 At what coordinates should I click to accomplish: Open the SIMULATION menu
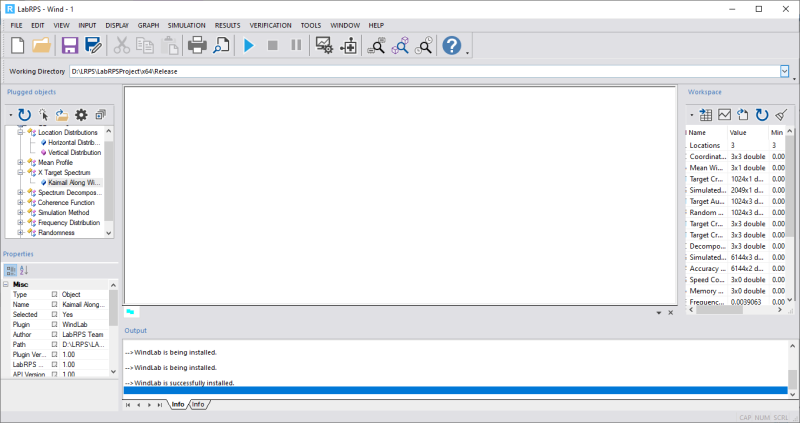point(187,25)
